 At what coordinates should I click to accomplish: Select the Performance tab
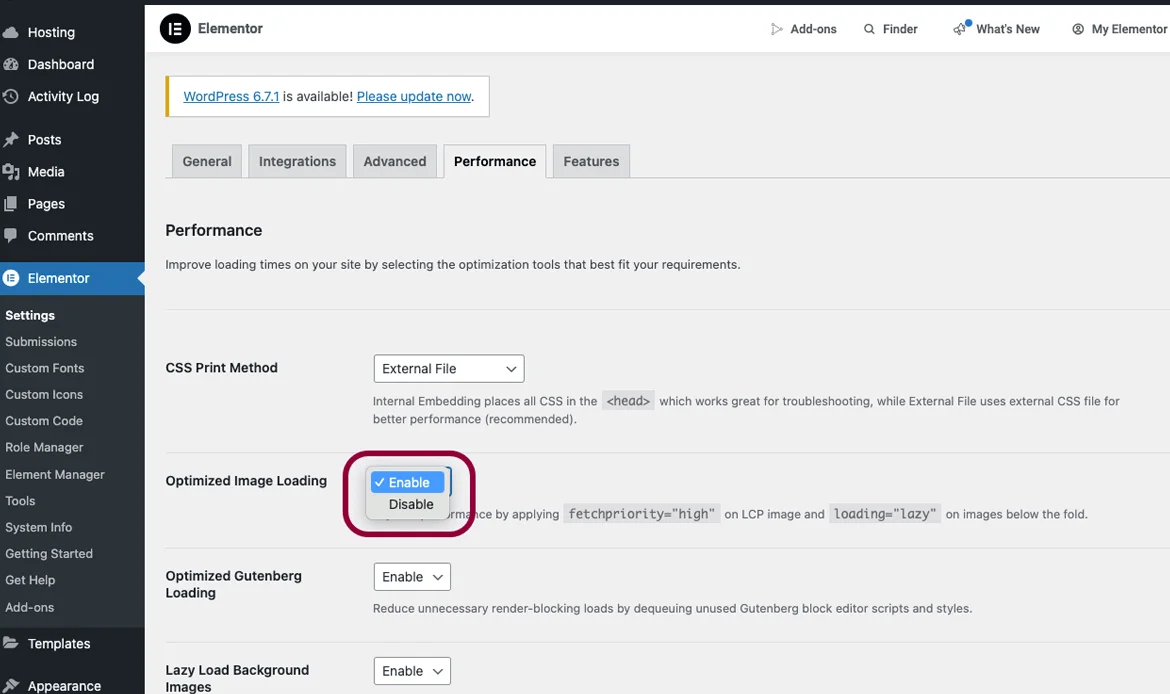pyautogui.click(x=495, y=161)
